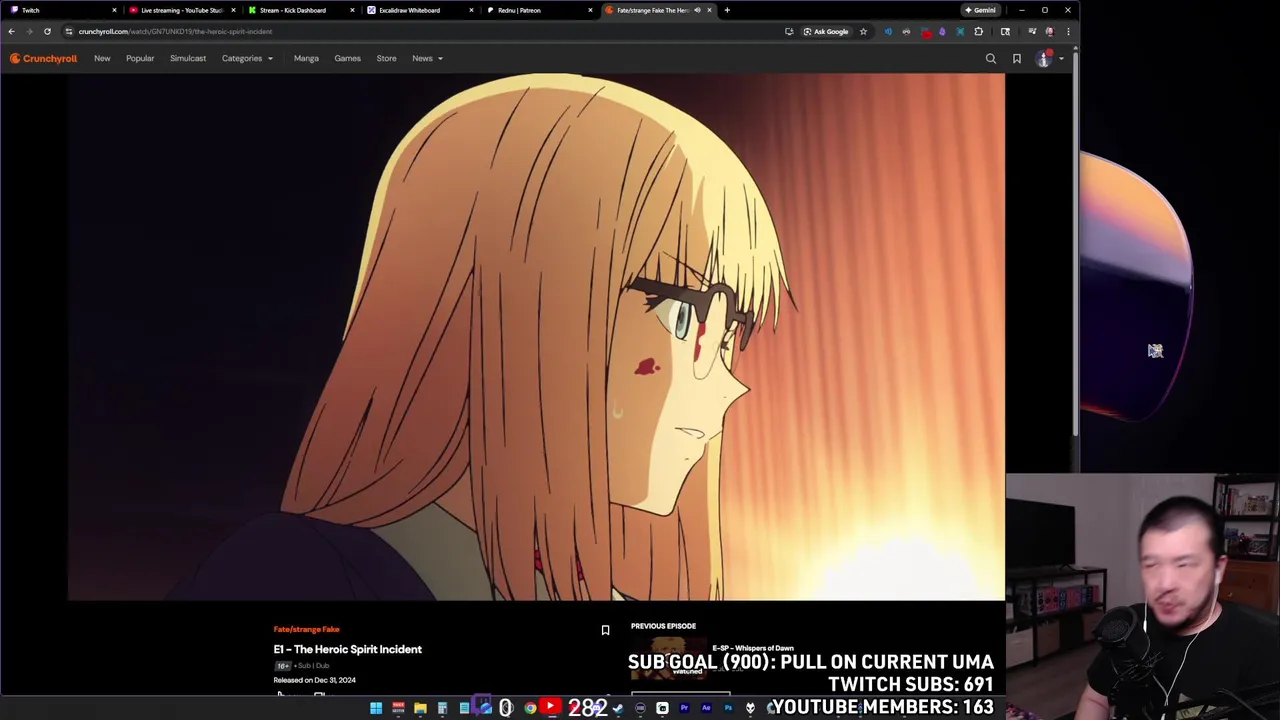The width and height of the screenshot is (1280, 720).
Task: Open File Explorer from the taskbar
Action: coord(421,708)
